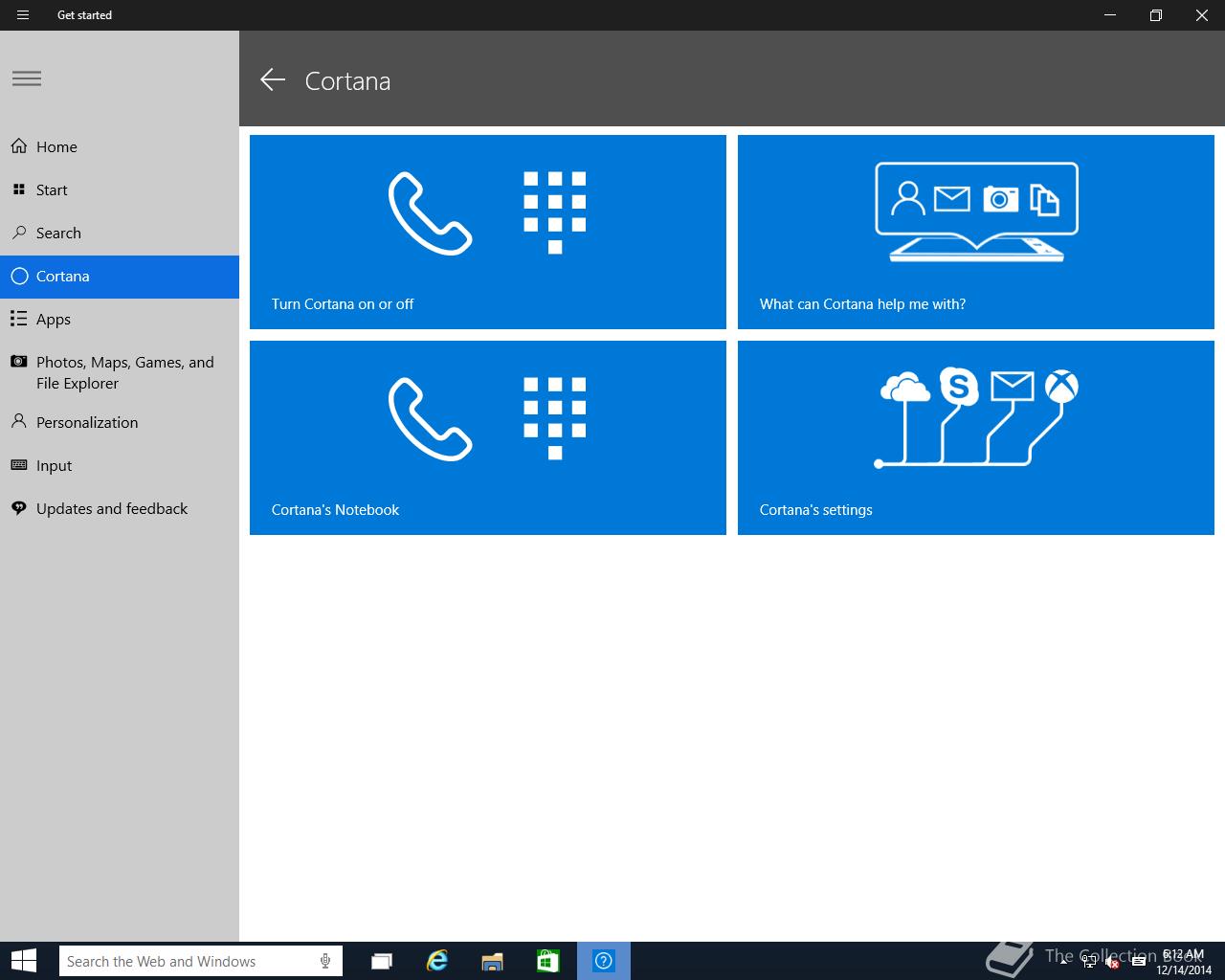
Task: Collapse the sidebar with the hamburger icon
Action: (27, 78)
